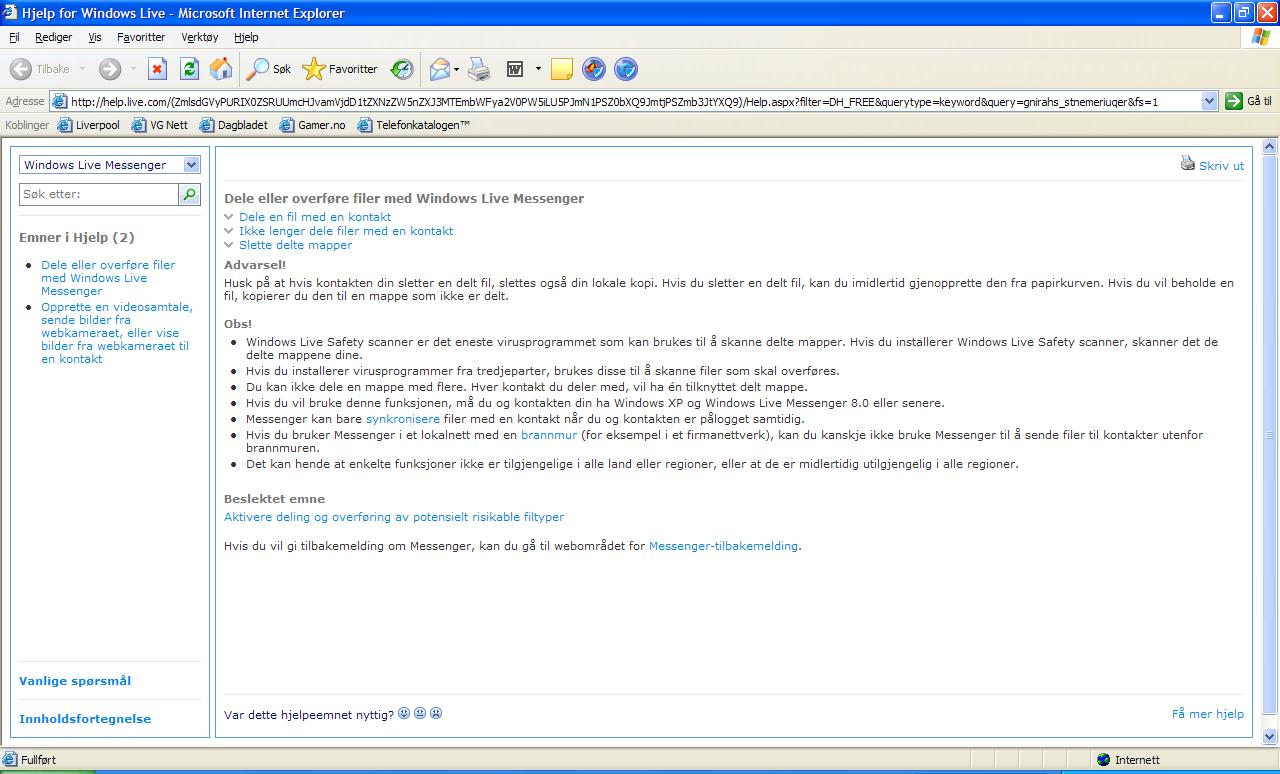This screenshot has height=774, width=1280.
Task: Open "Dele eller overføre filer" sidebar topic
Action: pyautogui.click(x=108, y=278)
